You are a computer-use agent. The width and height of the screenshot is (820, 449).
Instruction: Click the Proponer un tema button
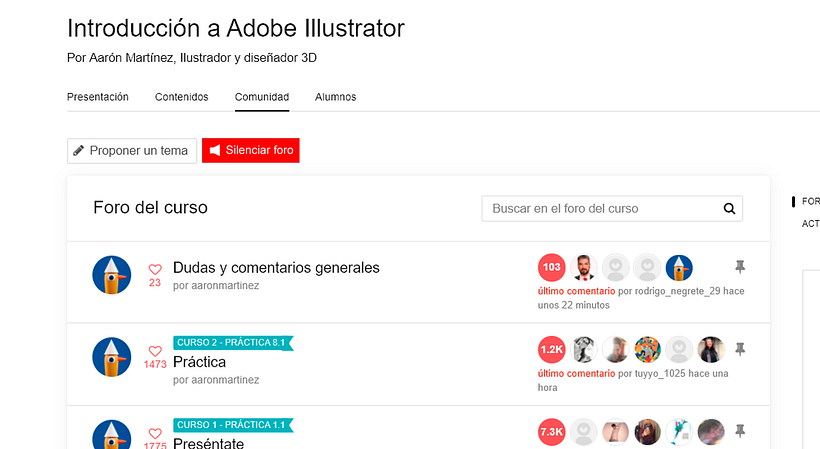tap(131, 150)
